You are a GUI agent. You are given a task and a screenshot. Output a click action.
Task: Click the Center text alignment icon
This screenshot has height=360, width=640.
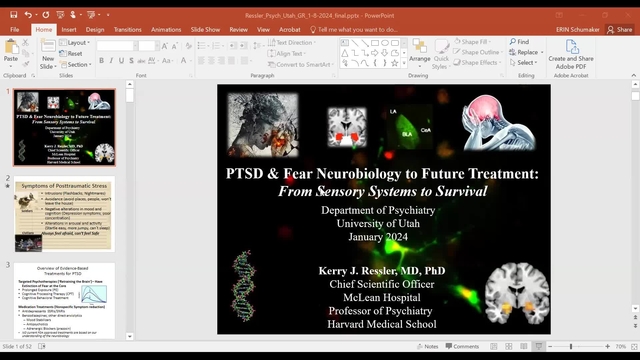coord(211,61)
